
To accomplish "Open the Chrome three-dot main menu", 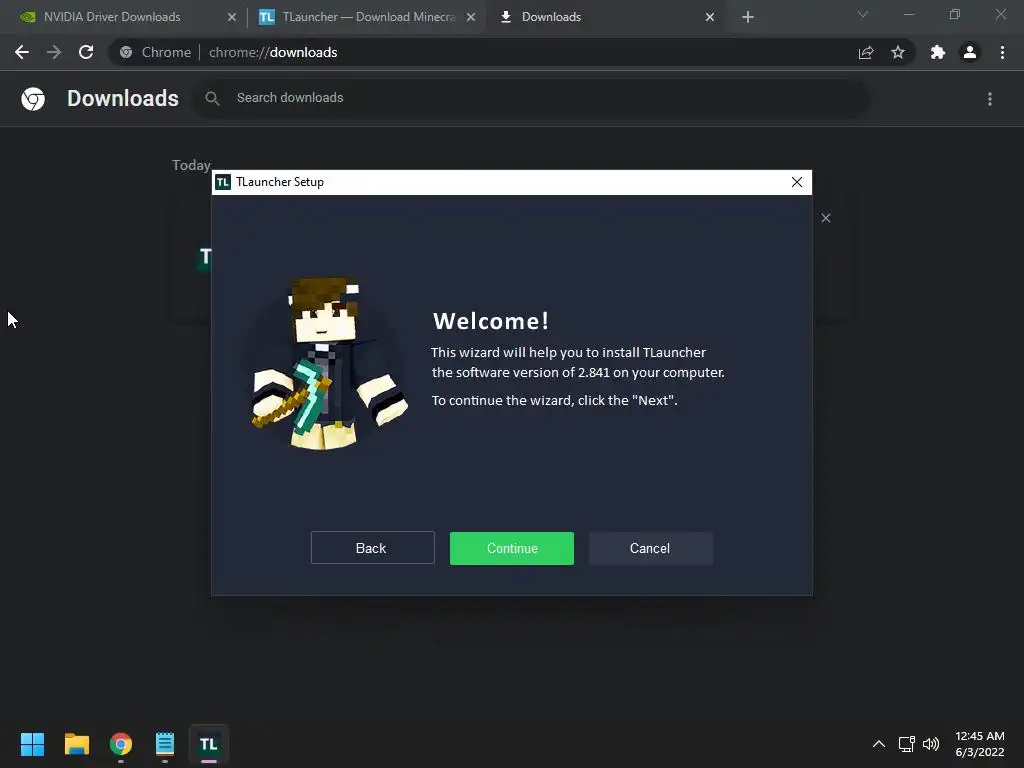I will pyautogui.click(x=1002, y=52).
